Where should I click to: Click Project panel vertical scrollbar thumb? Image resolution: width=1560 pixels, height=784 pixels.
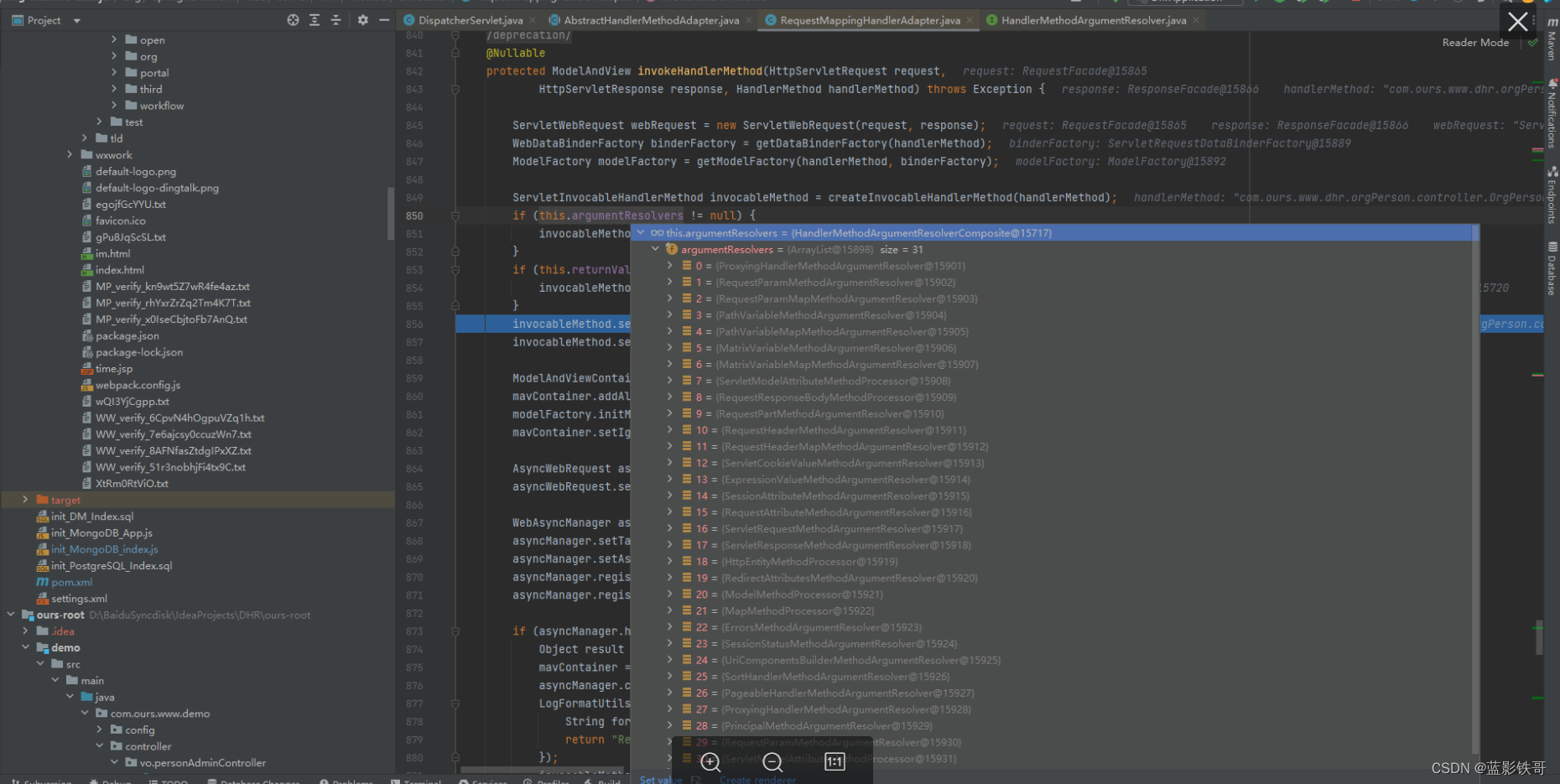tap(390, 214)
